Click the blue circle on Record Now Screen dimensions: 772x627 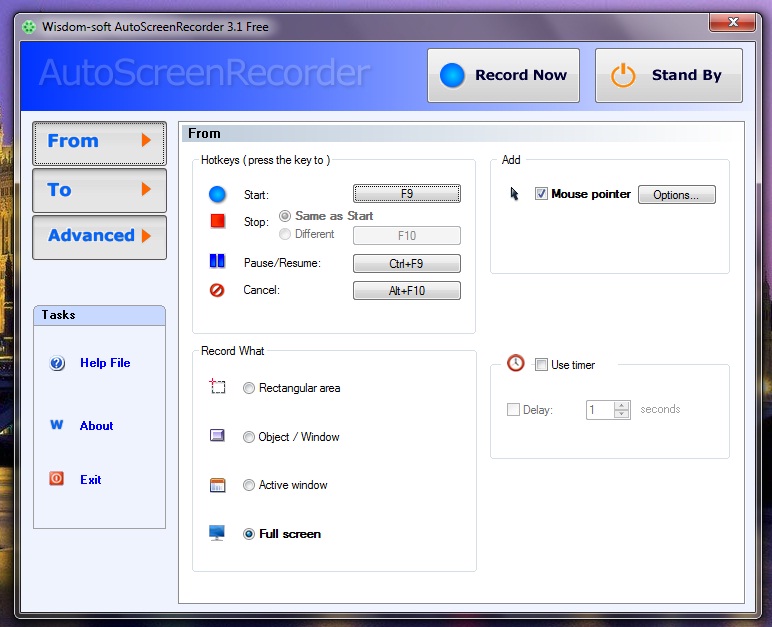(x=452, y=75)
